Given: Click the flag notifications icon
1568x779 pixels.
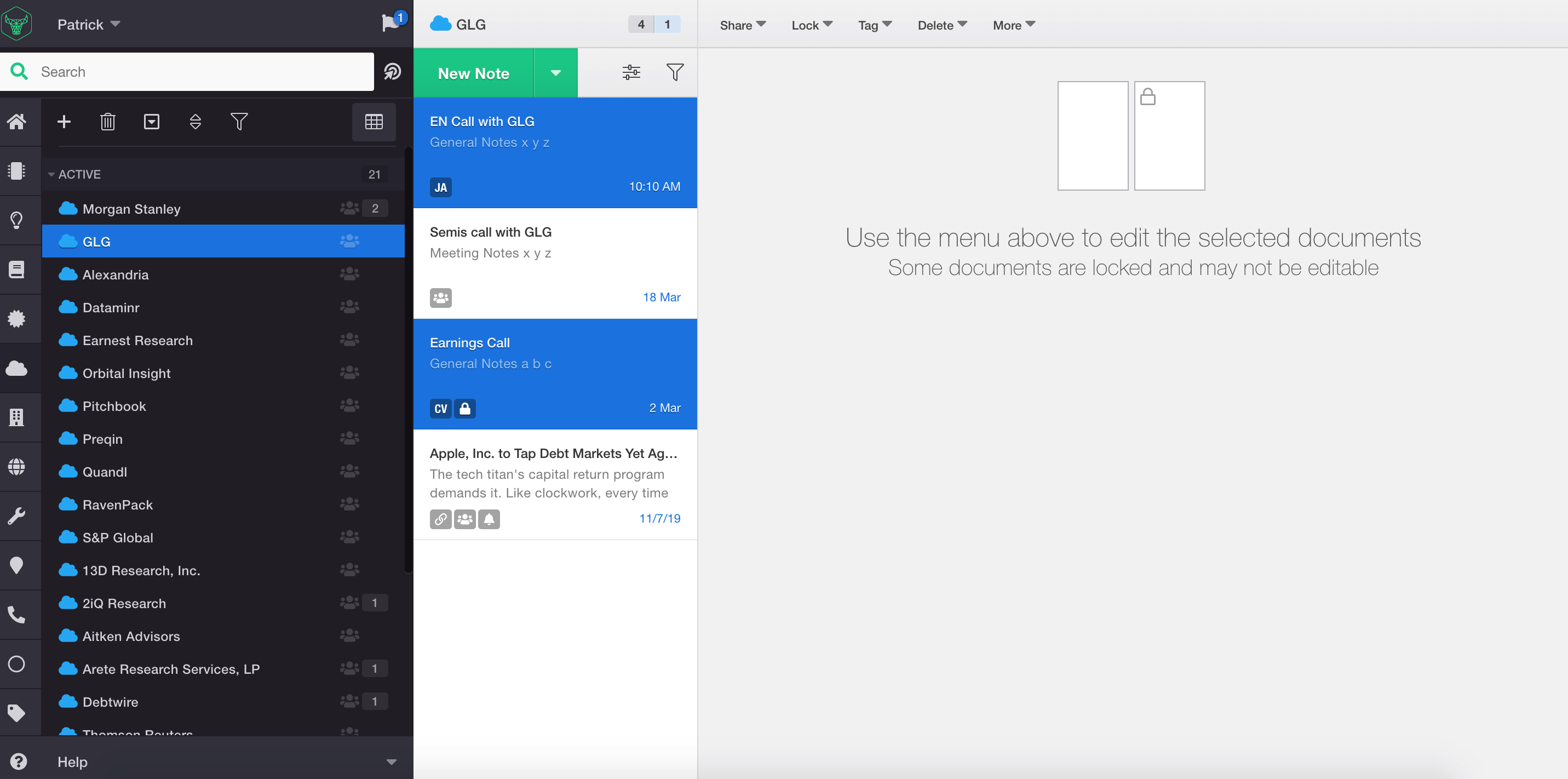Looking at the screenshot, I should coord(389,23).
